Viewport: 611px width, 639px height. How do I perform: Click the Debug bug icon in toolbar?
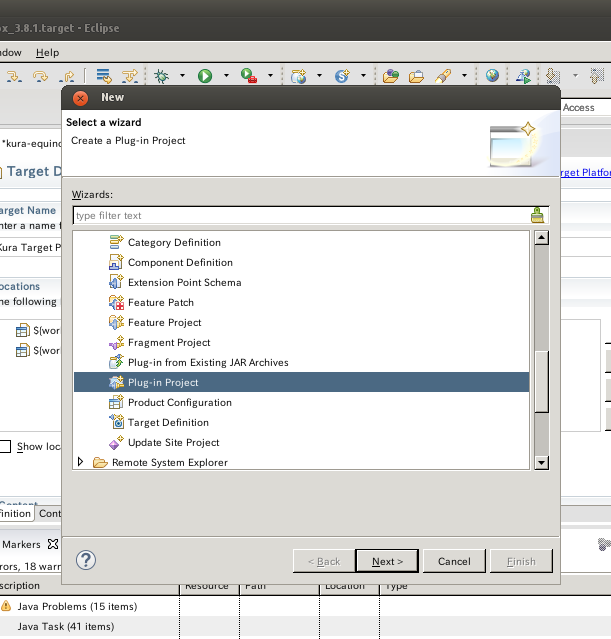pos(161,76)
